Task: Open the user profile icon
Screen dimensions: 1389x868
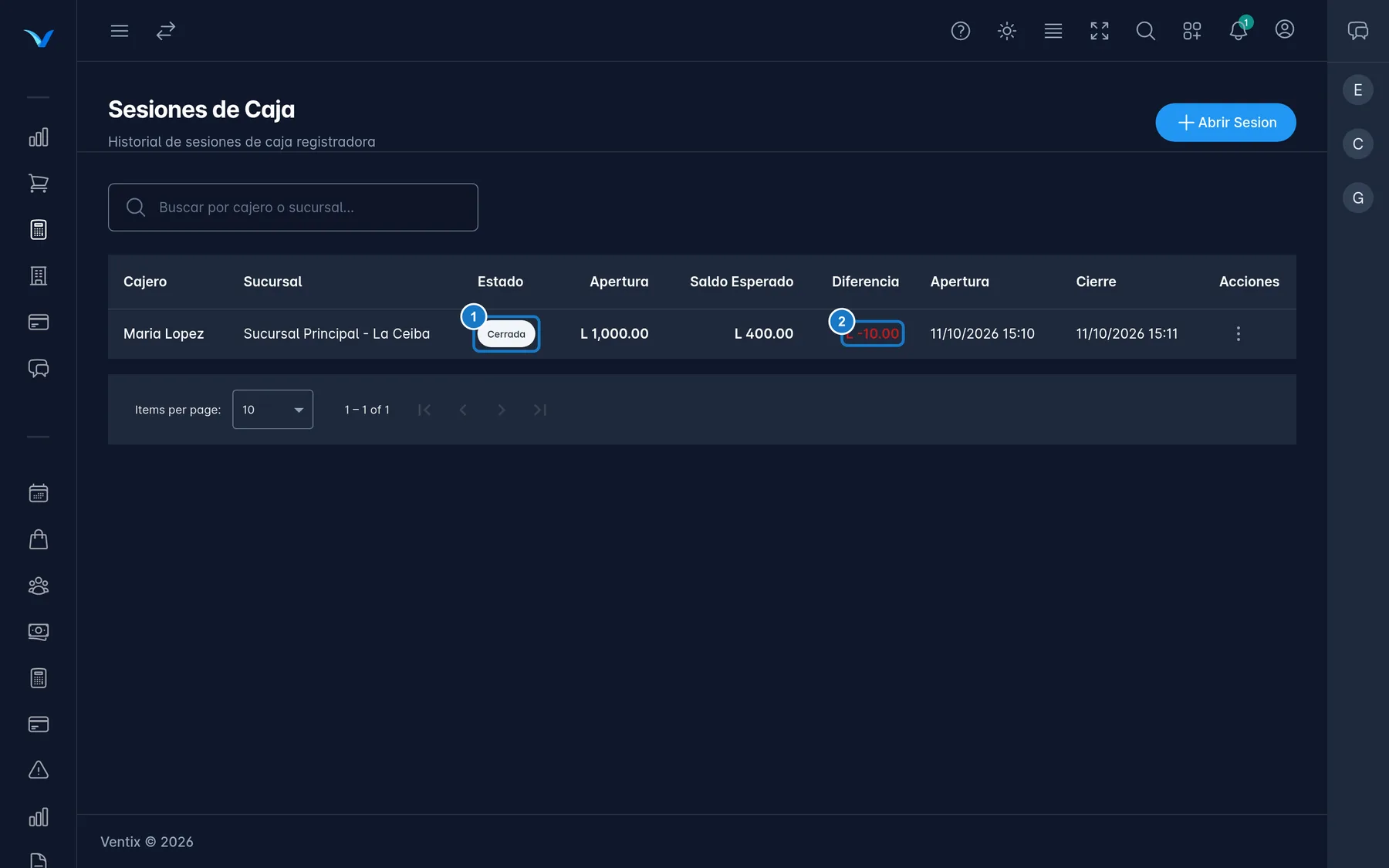Action: (x=1285, y=29)
